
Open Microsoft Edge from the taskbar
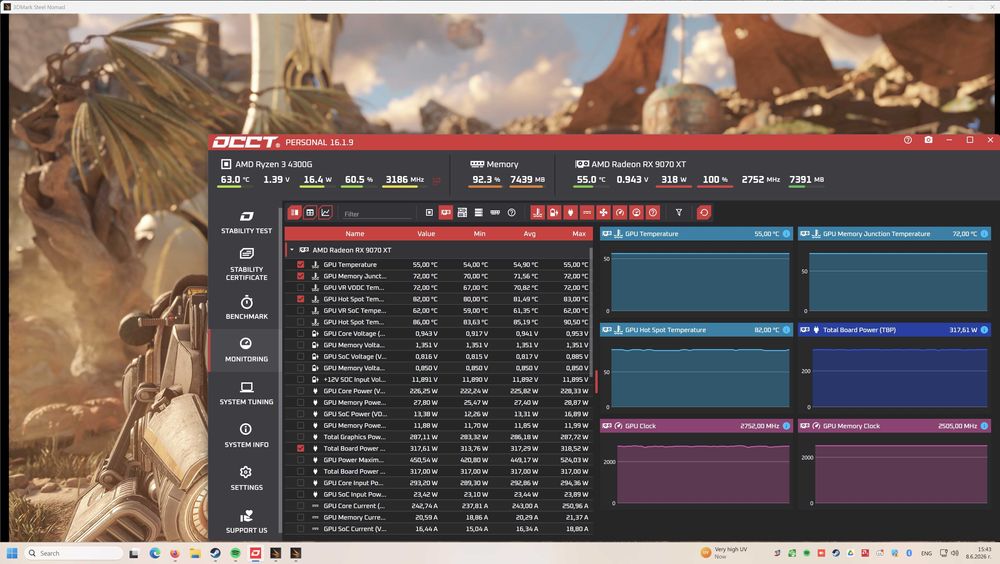[x=154, y=553]
